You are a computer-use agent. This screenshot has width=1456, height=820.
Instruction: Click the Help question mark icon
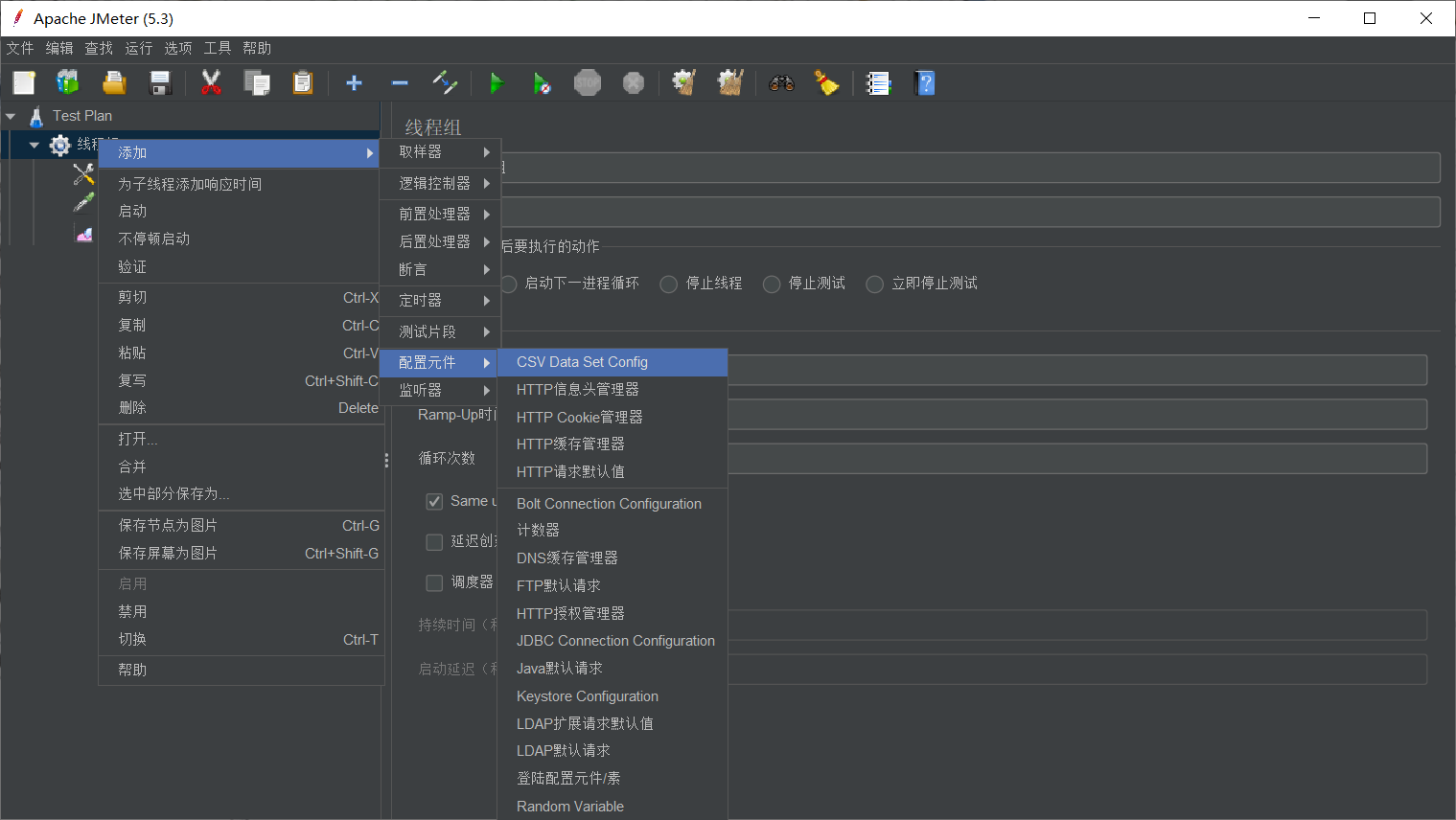(x=925, y=82)
